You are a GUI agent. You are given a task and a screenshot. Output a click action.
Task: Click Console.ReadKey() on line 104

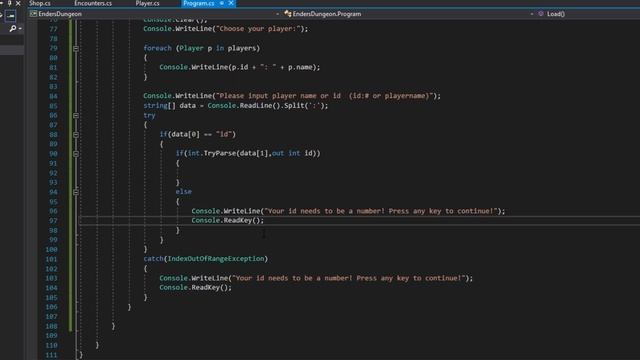click(x=196, y=288)
